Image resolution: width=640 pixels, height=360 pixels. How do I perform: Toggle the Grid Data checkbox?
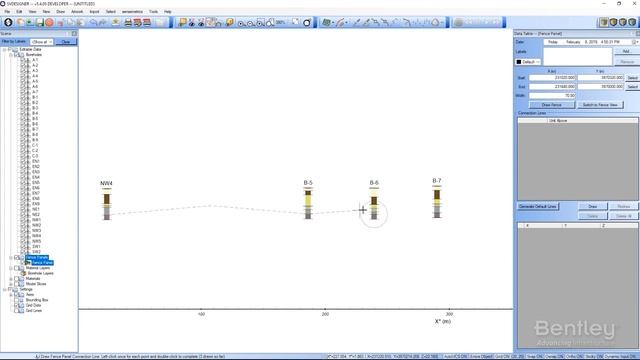click(x=17, y=305)
